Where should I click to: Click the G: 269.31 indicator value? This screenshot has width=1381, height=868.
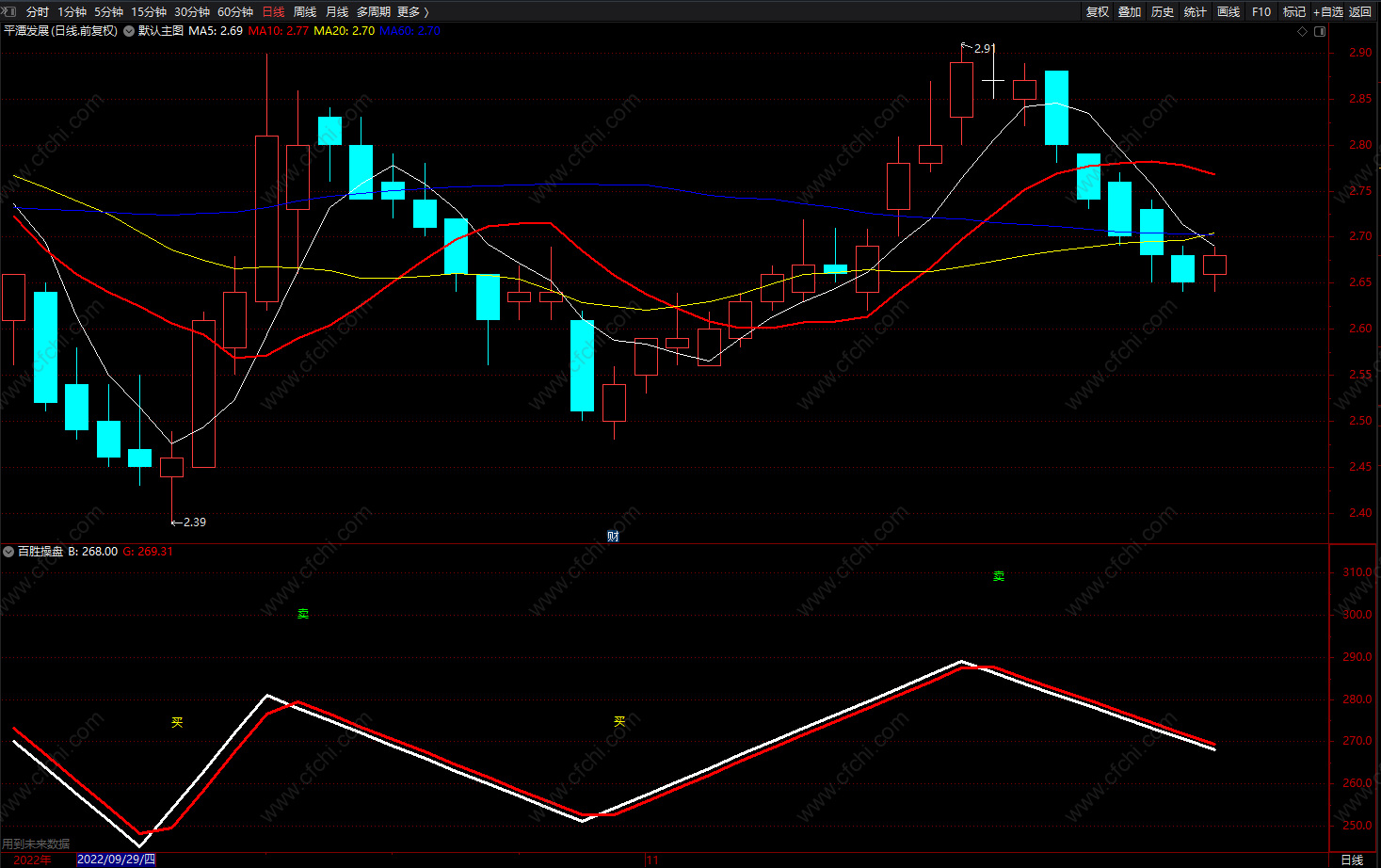click(x=148, y=552)
